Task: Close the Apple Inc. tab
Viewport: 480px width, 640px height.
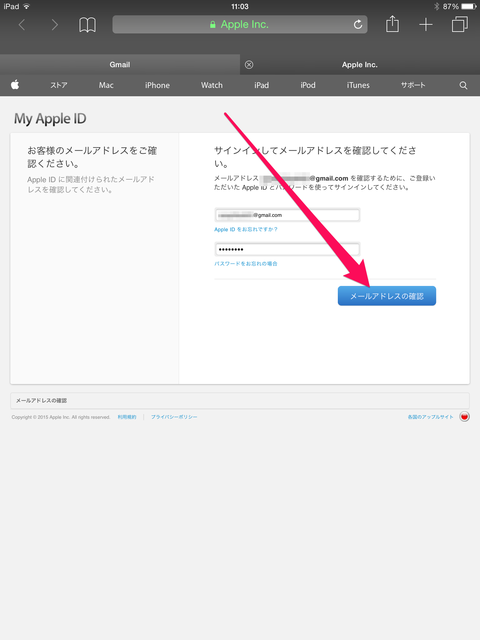Action: coord(249,64)
